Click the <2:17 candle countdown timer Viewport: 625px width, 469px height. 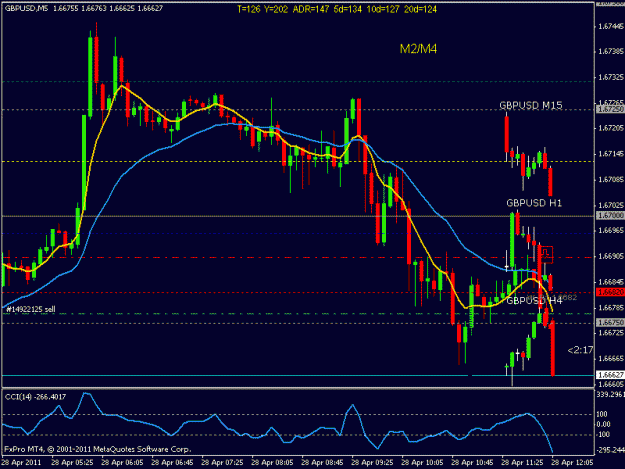(580, 350)
